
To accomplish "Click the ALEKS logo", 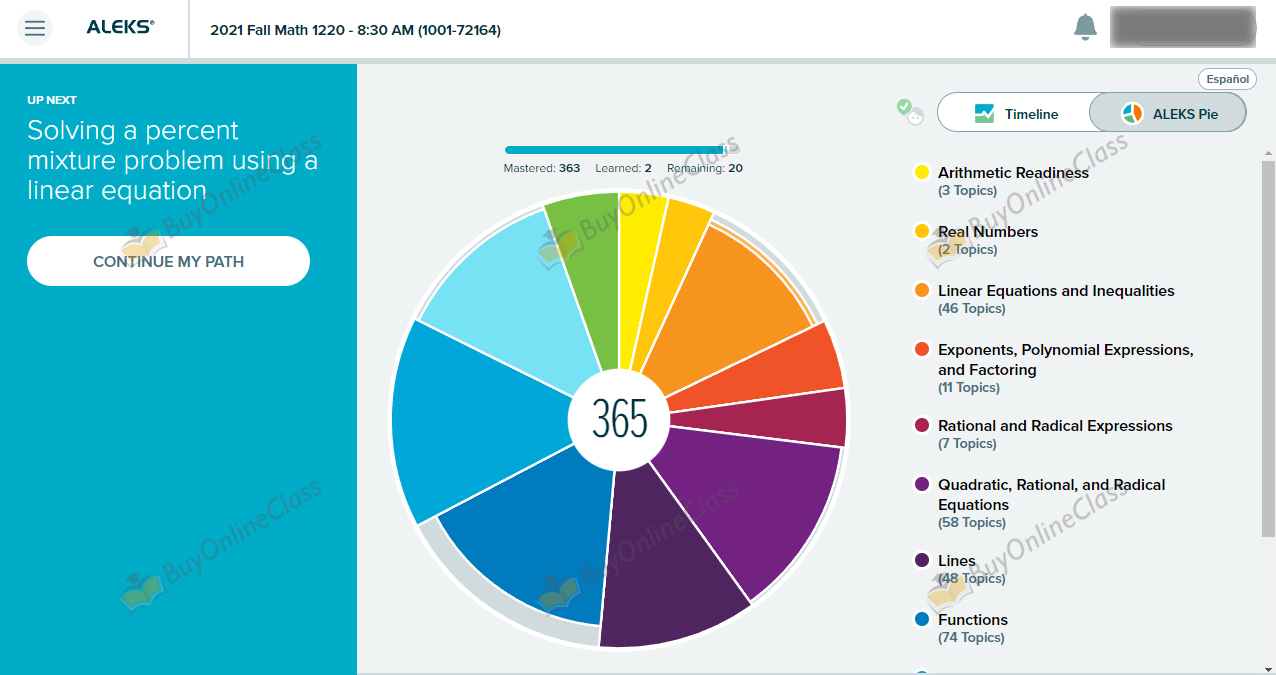I will [120, 28].
